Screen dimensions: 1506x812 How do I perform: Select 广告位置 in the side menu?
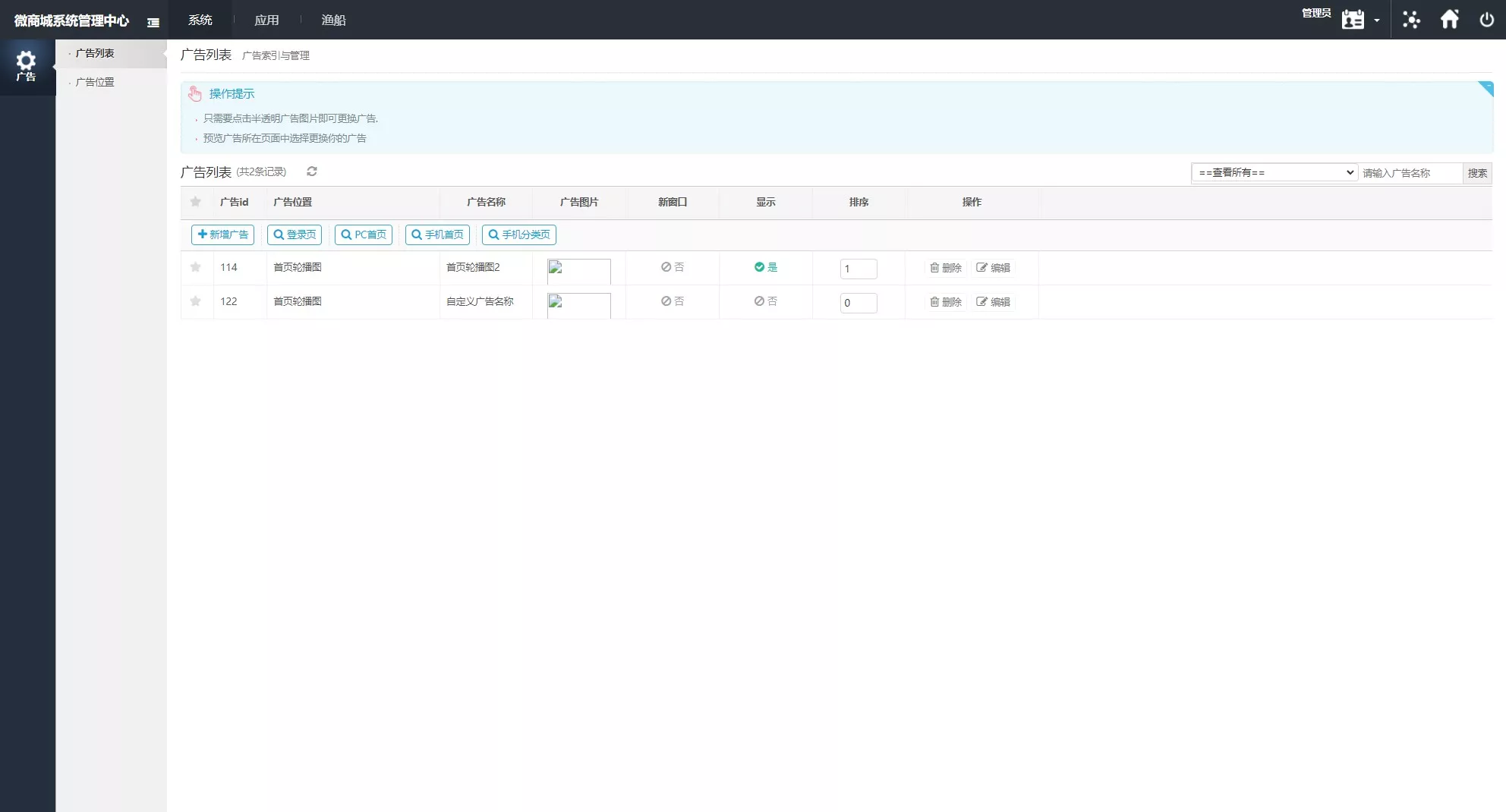[x=95, y=82]
